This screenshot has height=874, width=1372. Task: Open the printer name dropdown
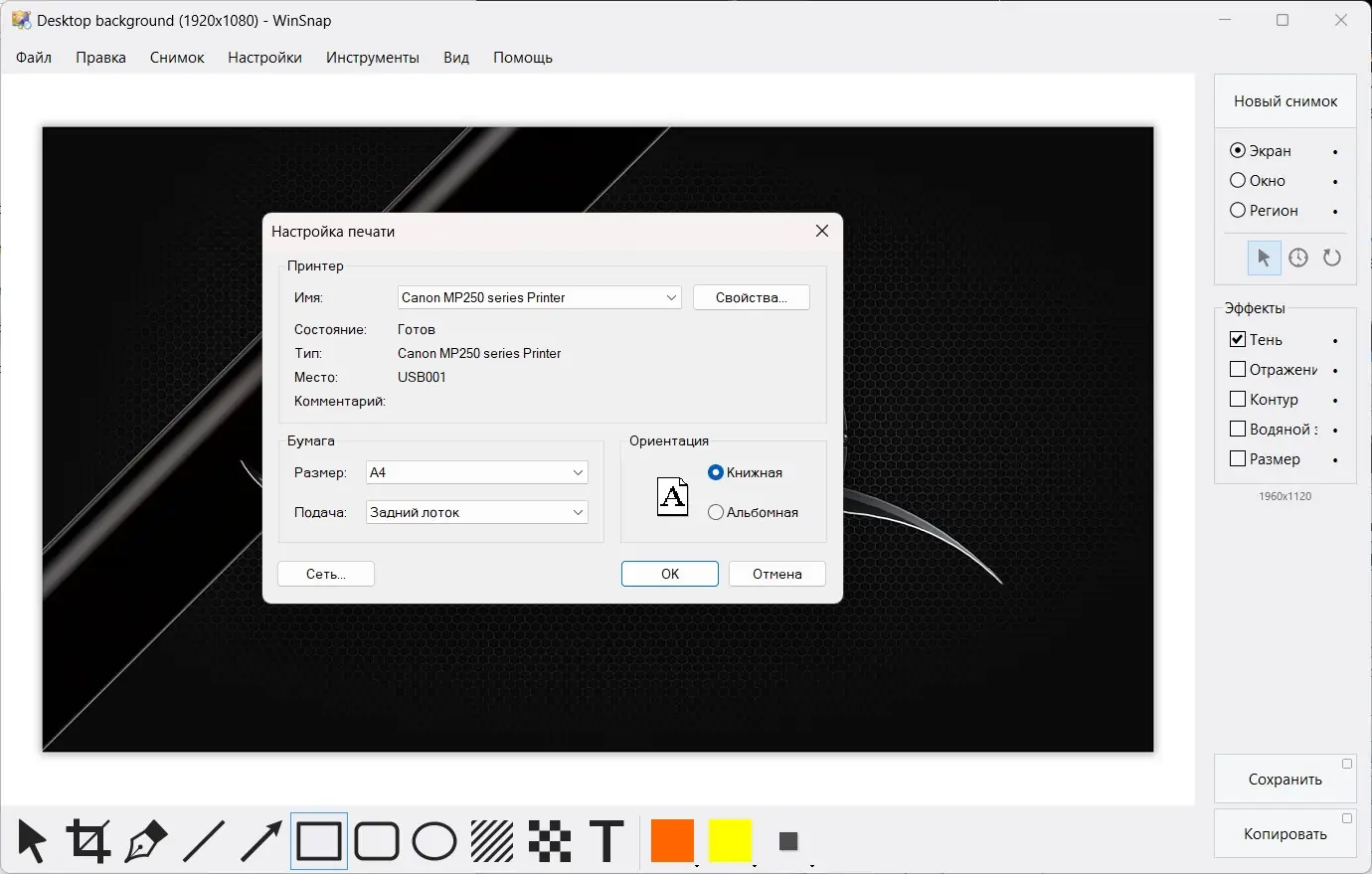click(539, 297)
